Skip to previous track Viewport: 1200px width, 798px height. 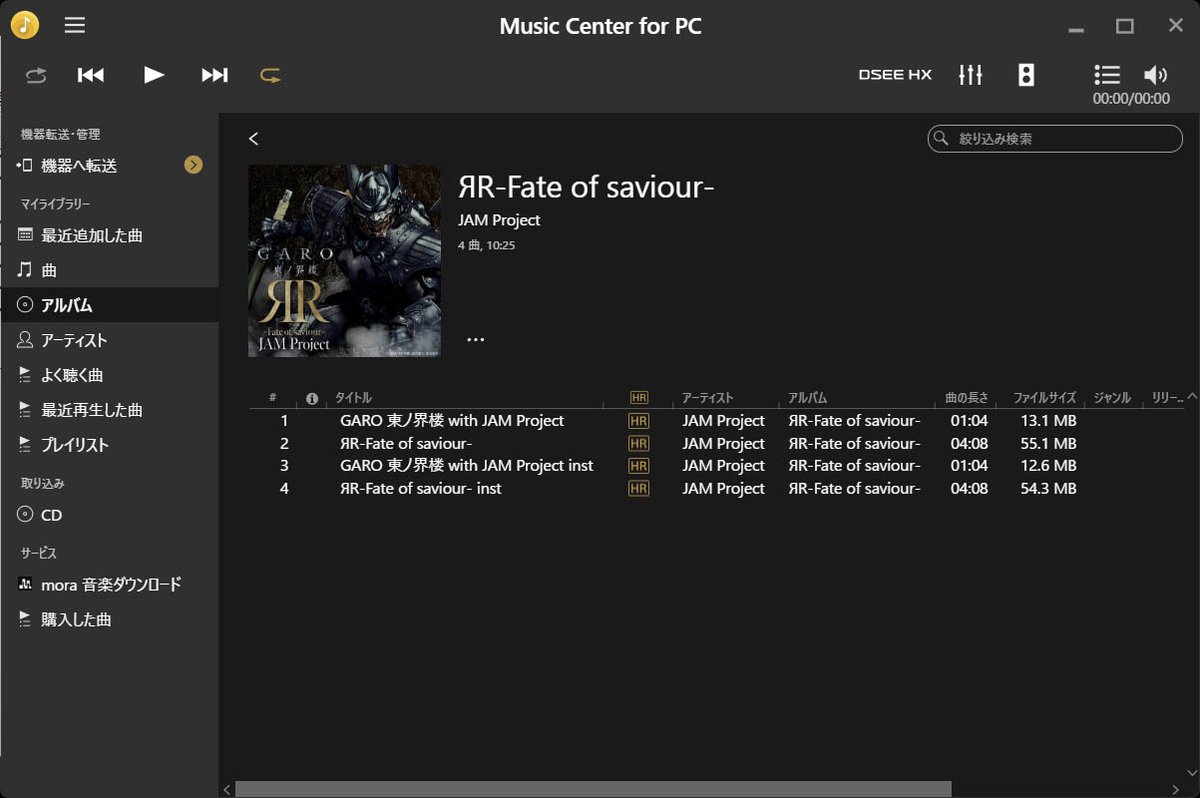pos(91,75)
